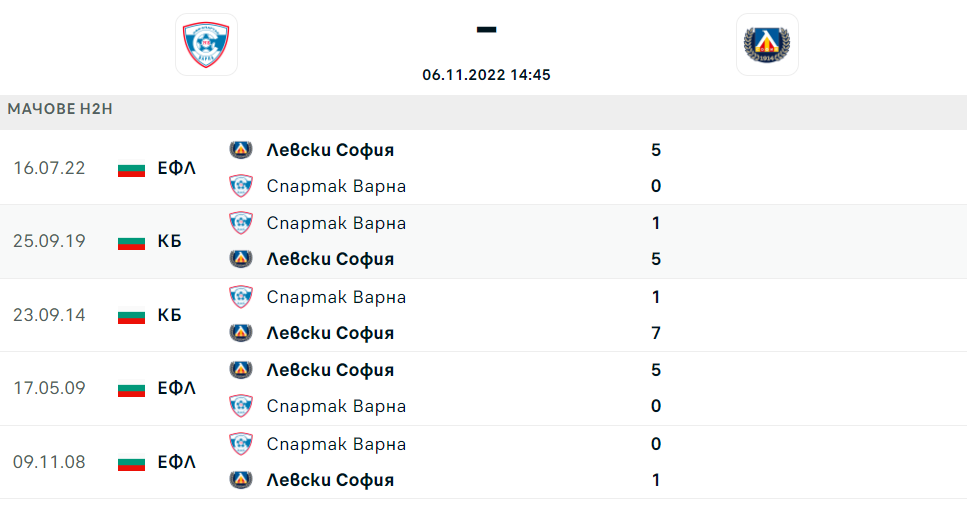Open the match dated 25.09.19
Screen dimensions: 967x519
click(x=484, y=241)
